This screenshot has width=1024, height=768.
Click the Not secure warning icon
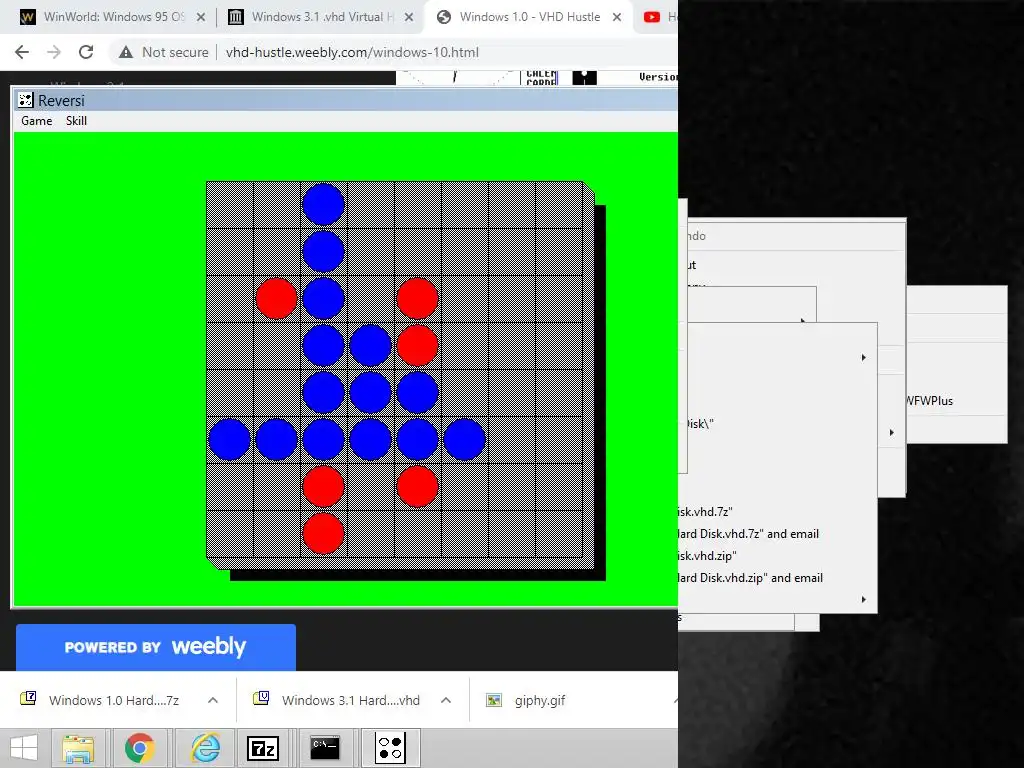(x=125, y=52)
